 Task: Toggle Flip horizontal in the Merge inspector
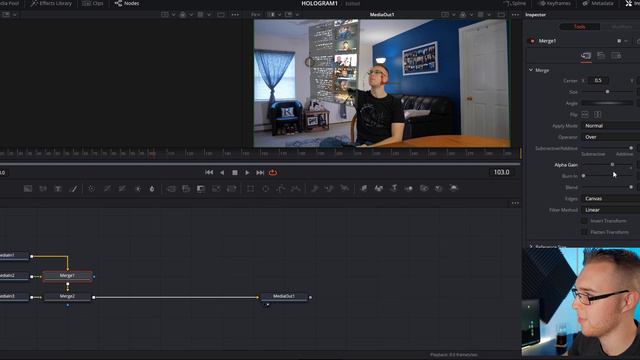(x=585, y=115)
